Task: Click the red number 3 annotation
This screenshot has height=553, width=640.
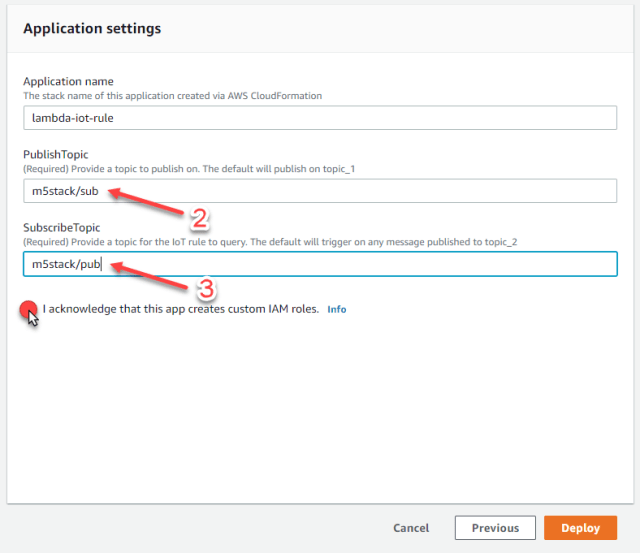Action: (206, 290)
